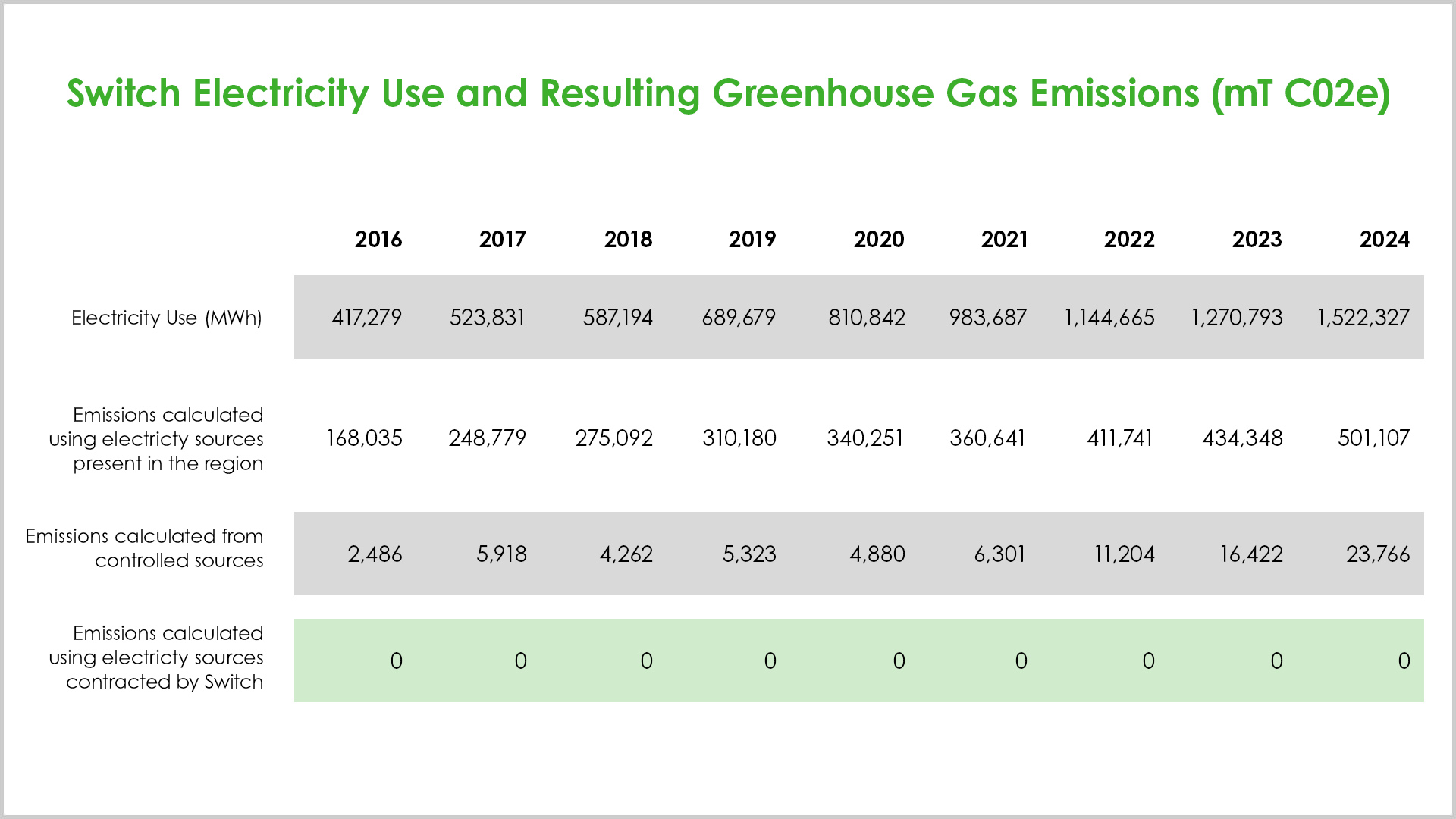Pick controlled sources value 2,486
The width and height of the screenshot is (1456, 819).
click(x=375, y=554)
